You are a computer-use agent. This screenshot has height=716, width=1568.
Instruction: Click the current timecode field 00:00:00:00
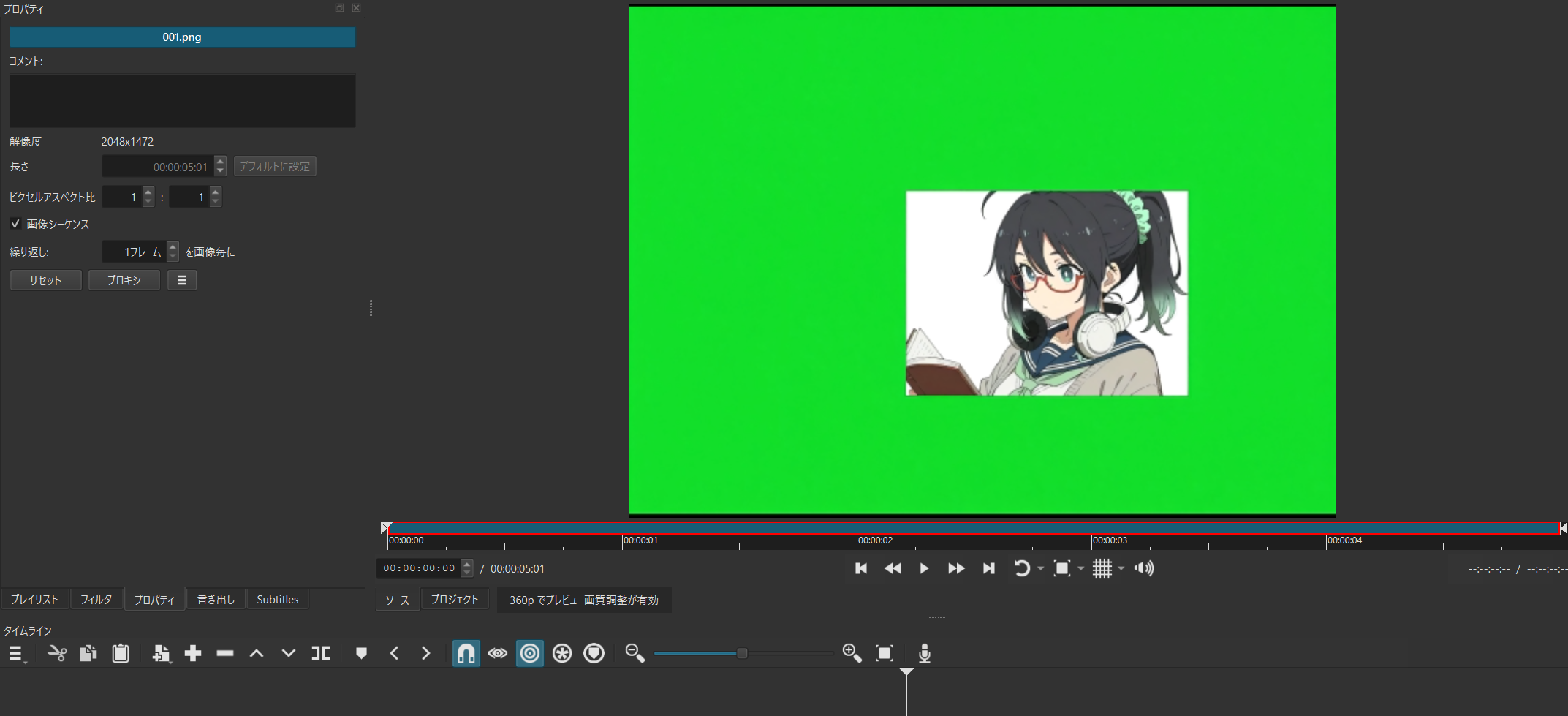coord(419,568)
